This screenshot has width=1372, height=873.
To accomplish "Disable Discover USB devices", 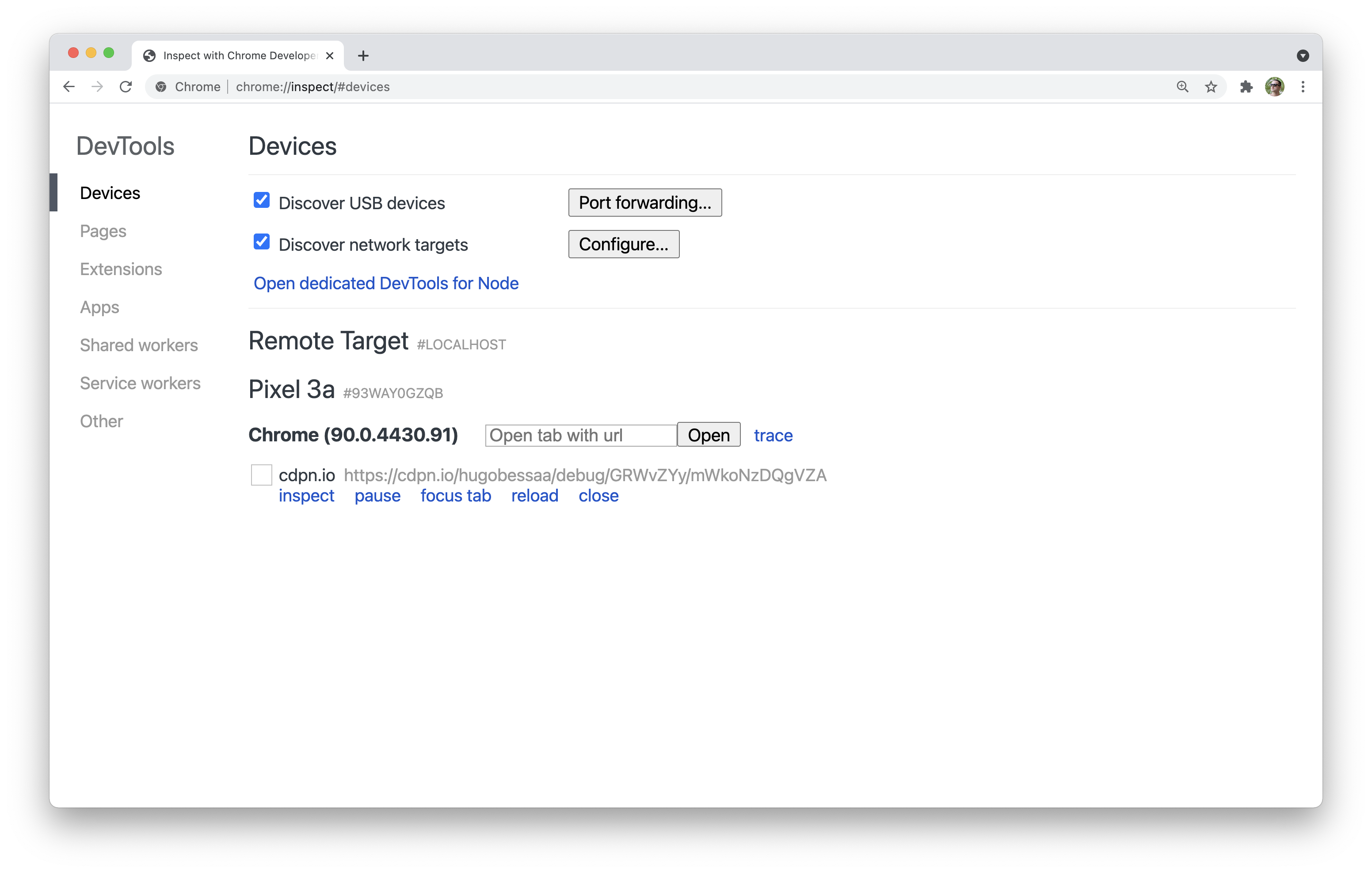I will pos(261,200).
